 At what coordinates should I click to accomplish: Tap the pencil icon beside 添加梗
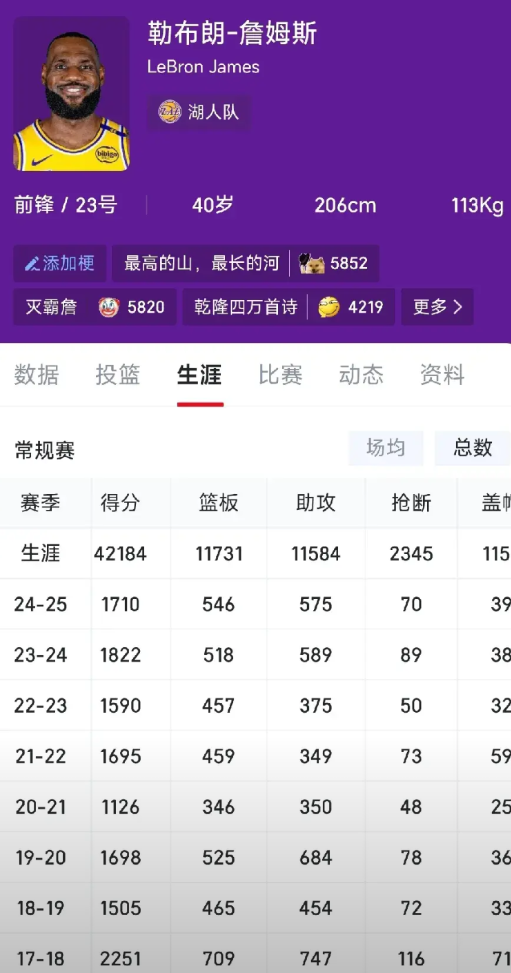pyautogui.click(x=32, y=263)
